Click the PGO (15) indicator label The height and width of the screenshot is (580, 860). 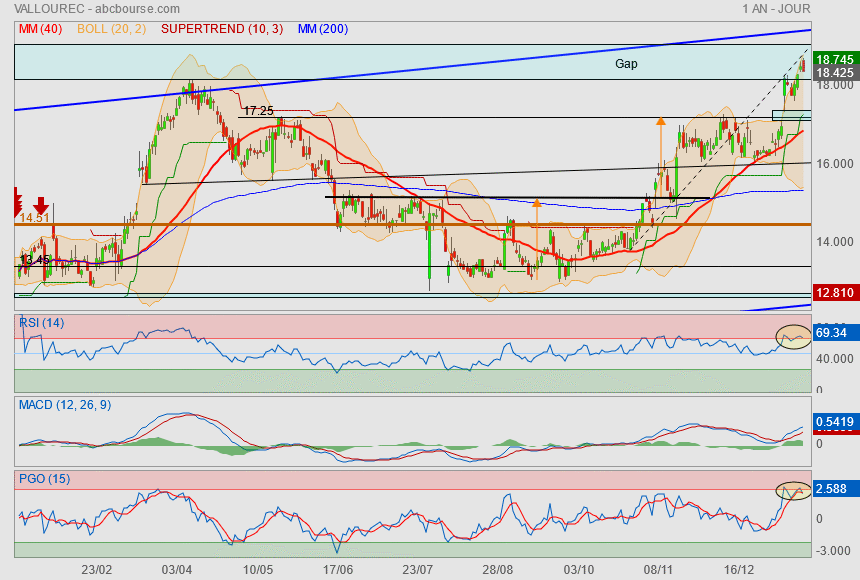click(44, 478)
